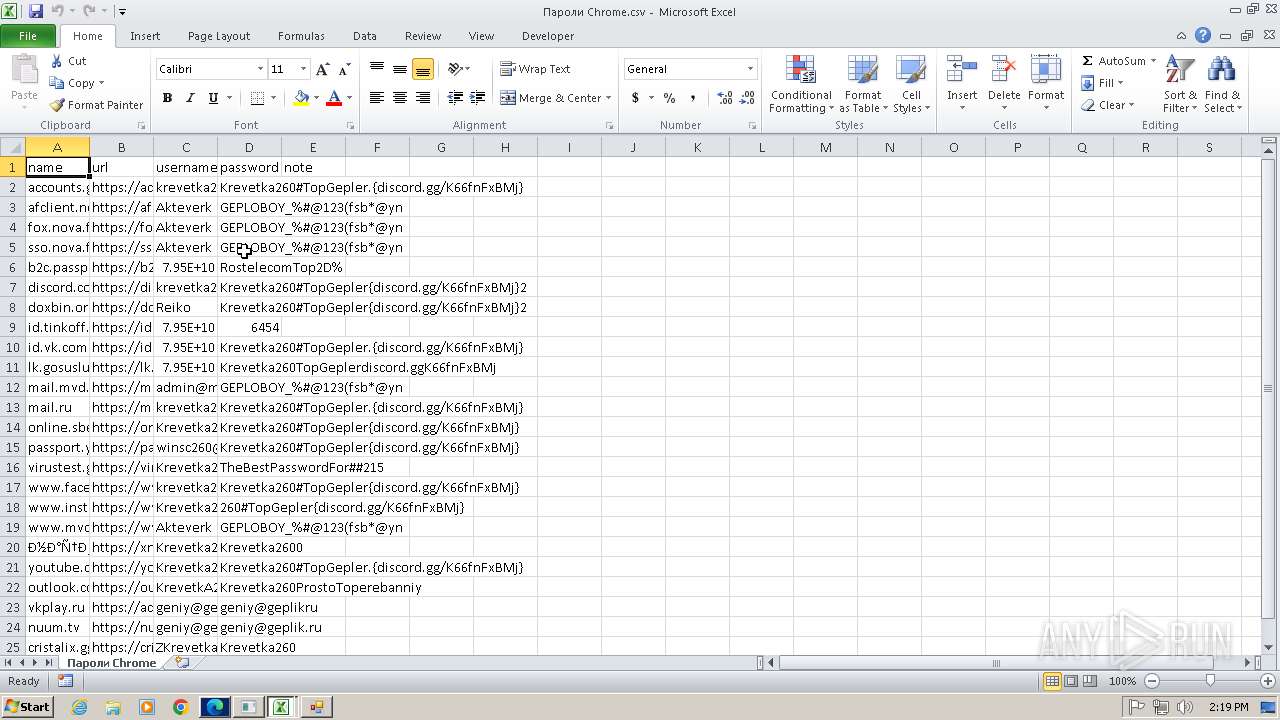1280x720 pixels.
Task: Click the macro recording status bar icon
Action: 65,681
